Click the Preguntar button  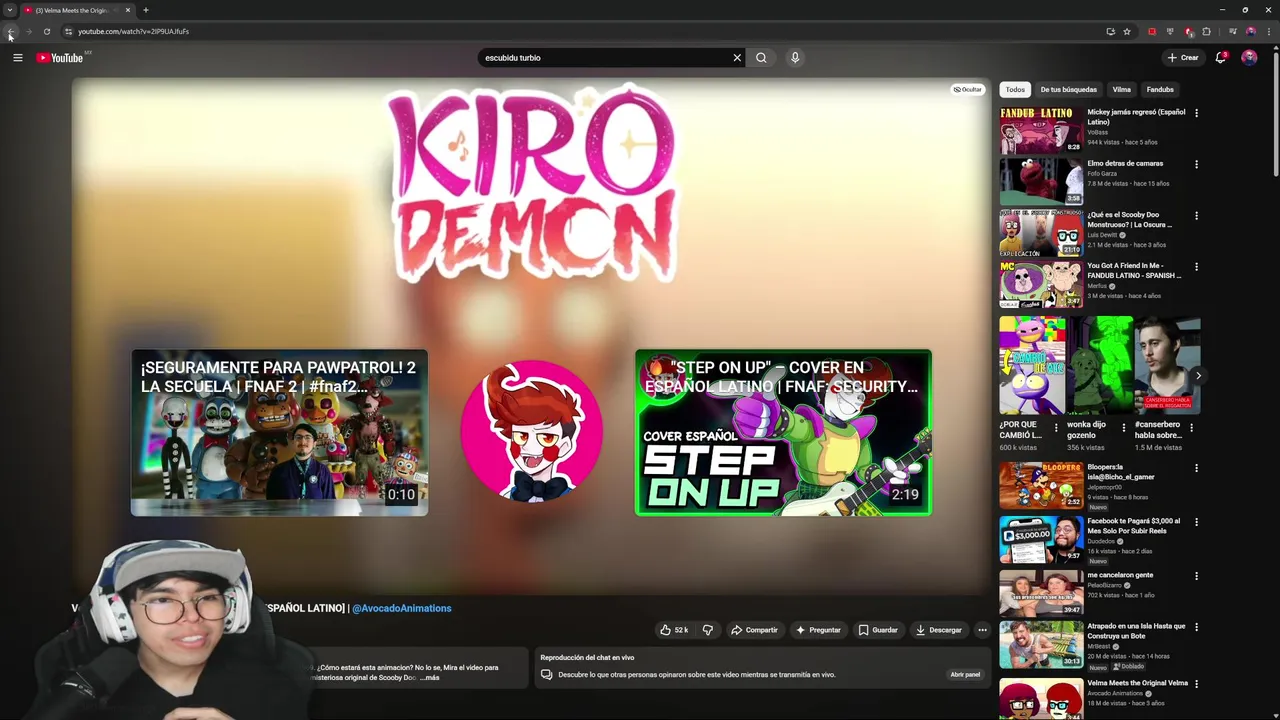(x=818, y=630)
